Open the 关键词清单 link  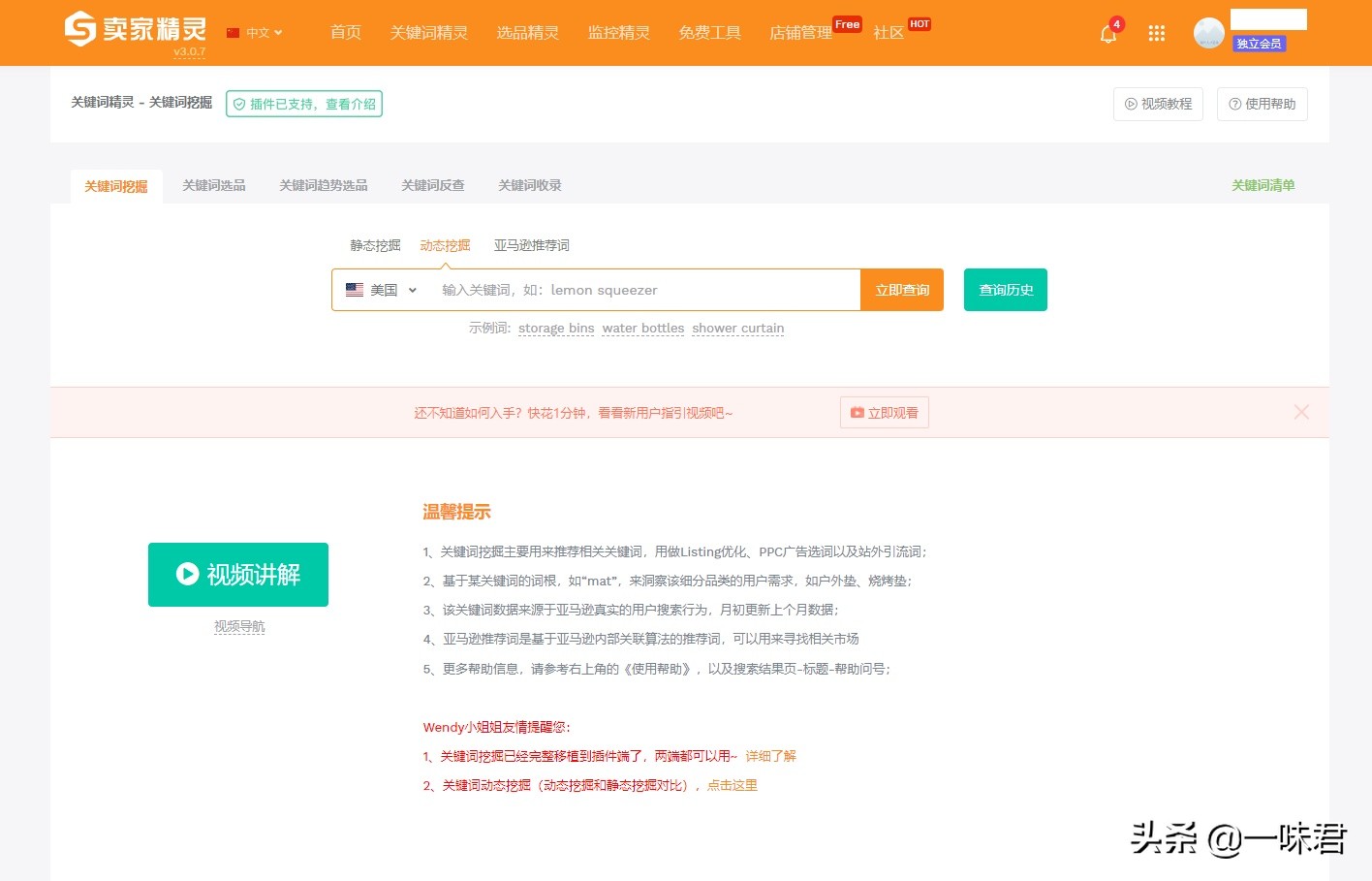pyautogui.click(x=1263, y=185)
